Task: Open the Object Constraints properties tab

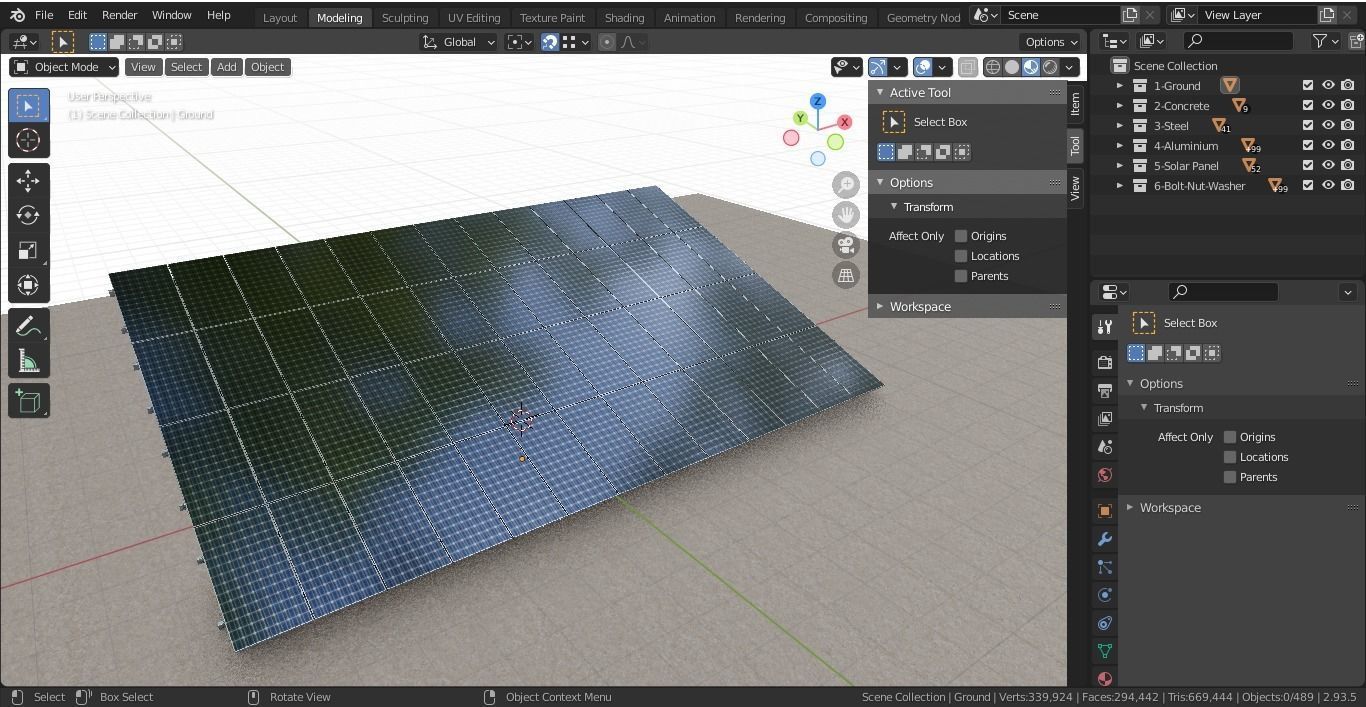Action: [x=1105, y=622]
